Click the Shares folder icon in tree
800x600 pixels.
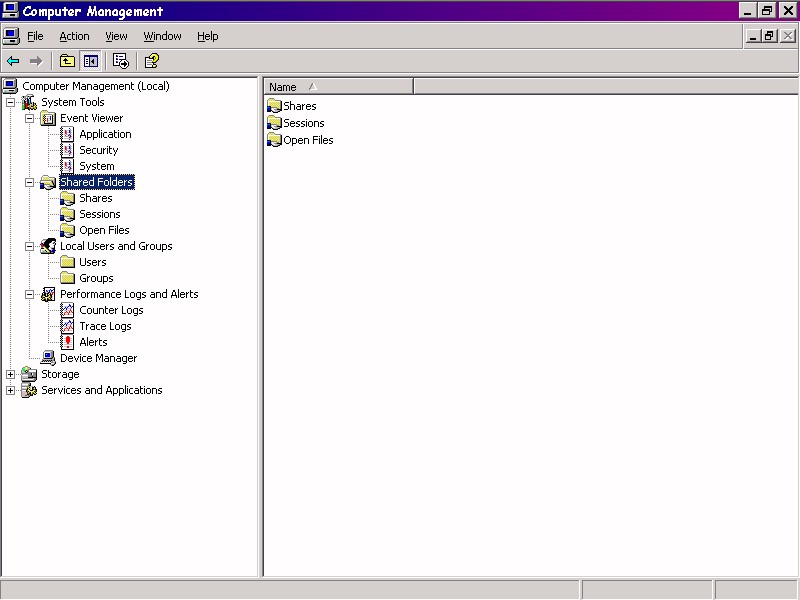point(67,198)
